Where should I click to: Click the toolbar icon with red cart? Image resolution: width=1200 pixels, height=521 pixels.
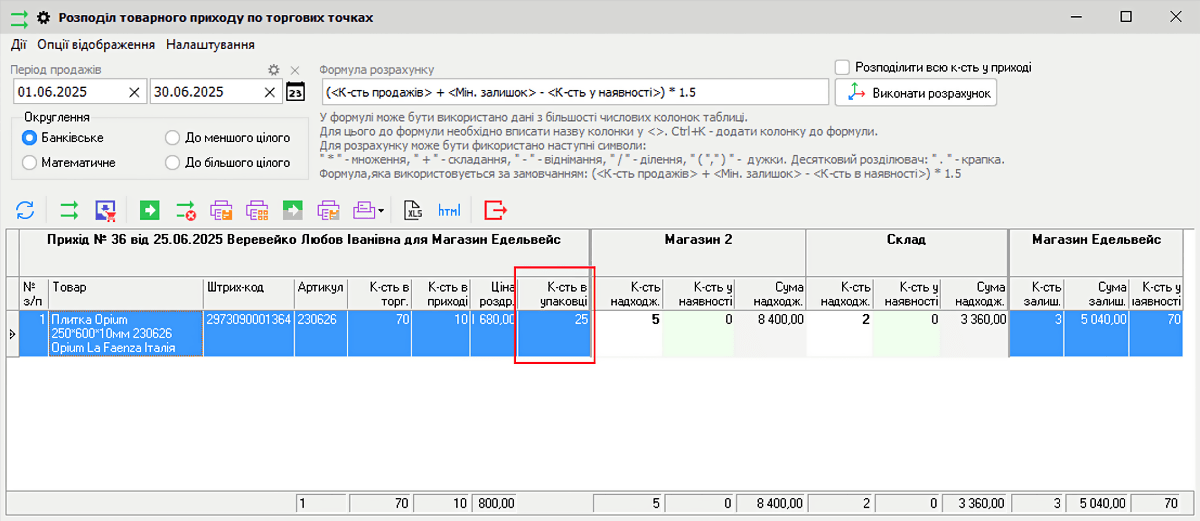click(106, 210)
